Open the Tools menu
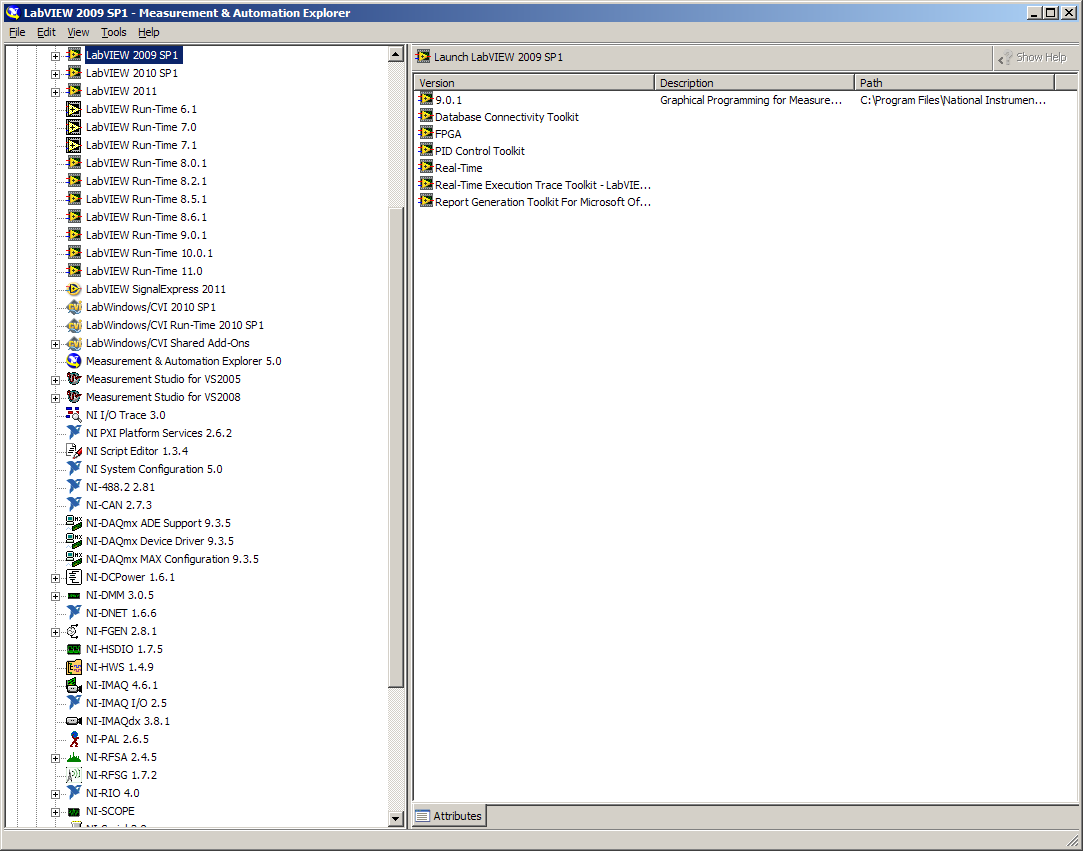The image size is (1083, 851). coord(113,32)
